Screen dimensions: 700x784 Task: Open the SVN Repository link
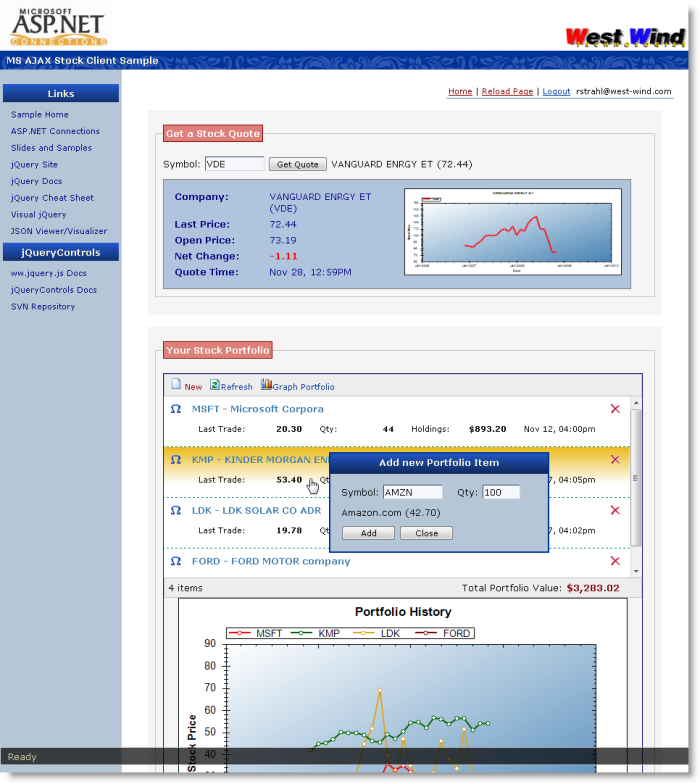[43, 307]
